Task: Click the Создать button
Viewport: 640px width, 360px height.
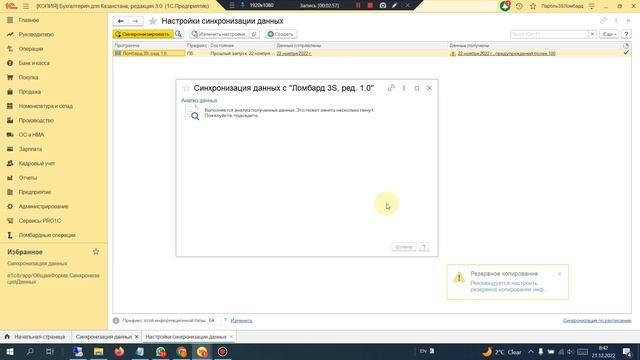Action: [281, 34]
